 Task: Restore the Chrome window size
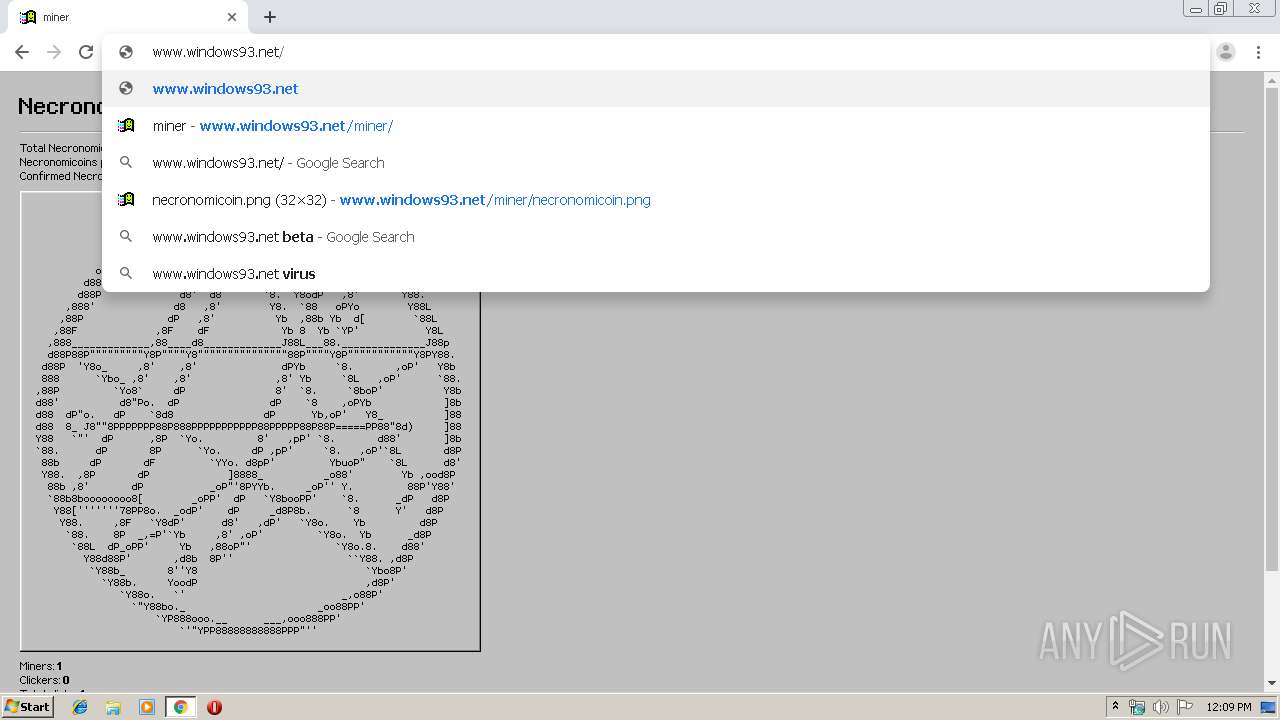(x=1221, y=9)
